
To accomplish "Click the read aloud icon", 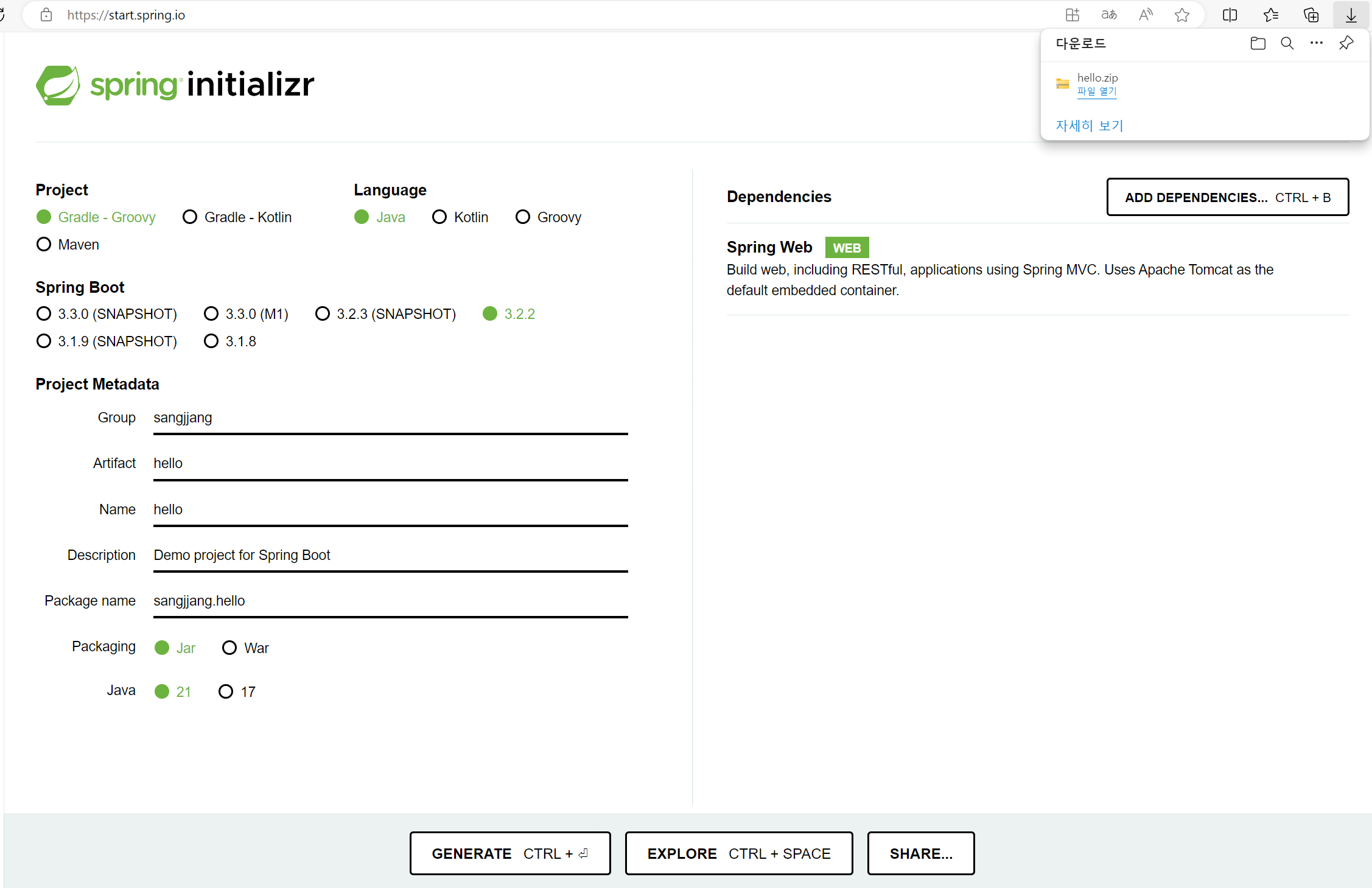I will [1146, 15].
